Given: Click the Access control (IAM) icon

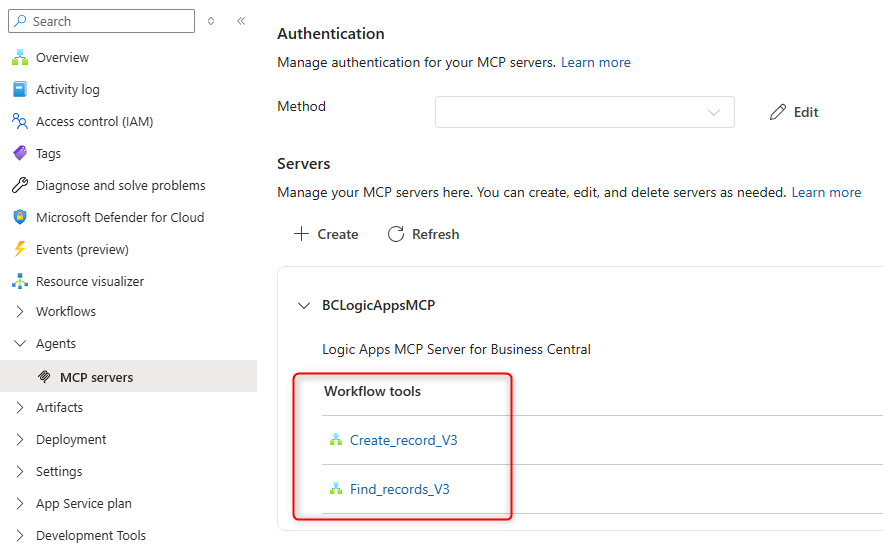Looking at the screenshot, I should click(x=20, y=122).
